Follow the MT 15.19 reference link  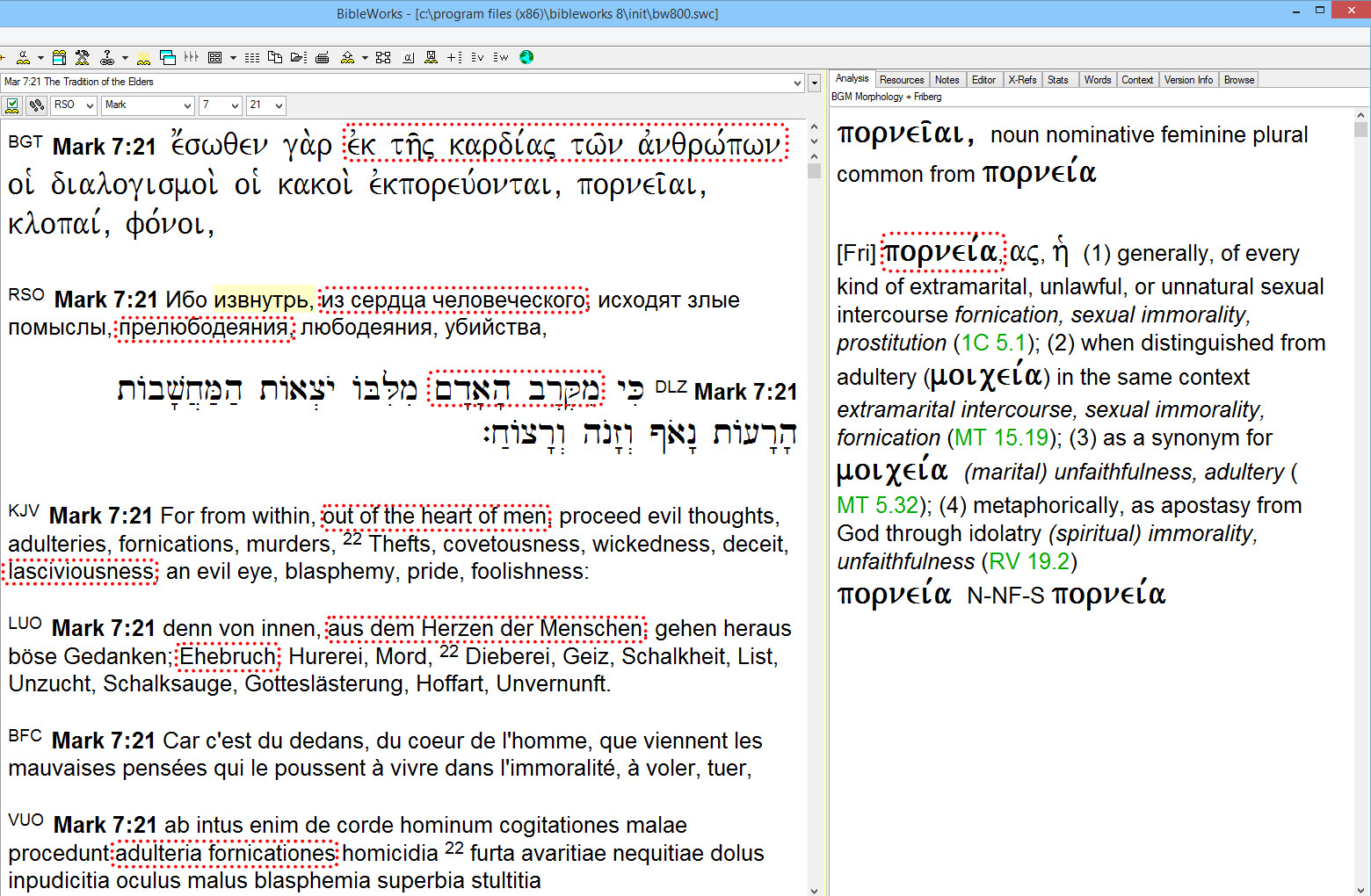coord(1002,437)
